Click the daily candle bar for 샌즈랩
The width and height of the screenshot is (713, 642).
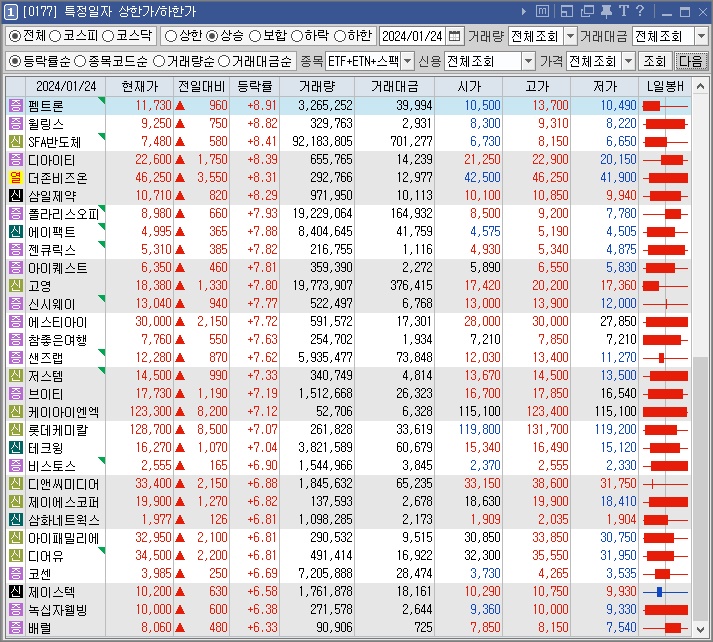(665, 358)
